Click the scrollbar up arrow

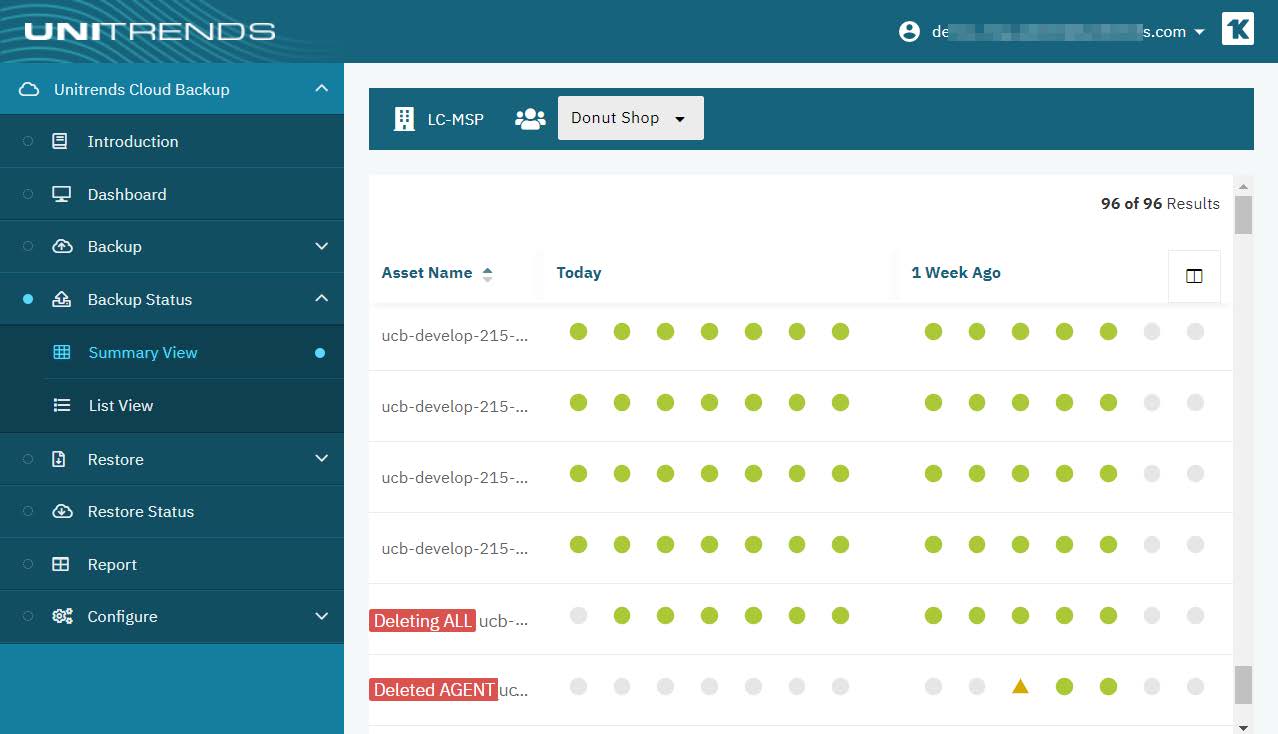click(1243, 187)
